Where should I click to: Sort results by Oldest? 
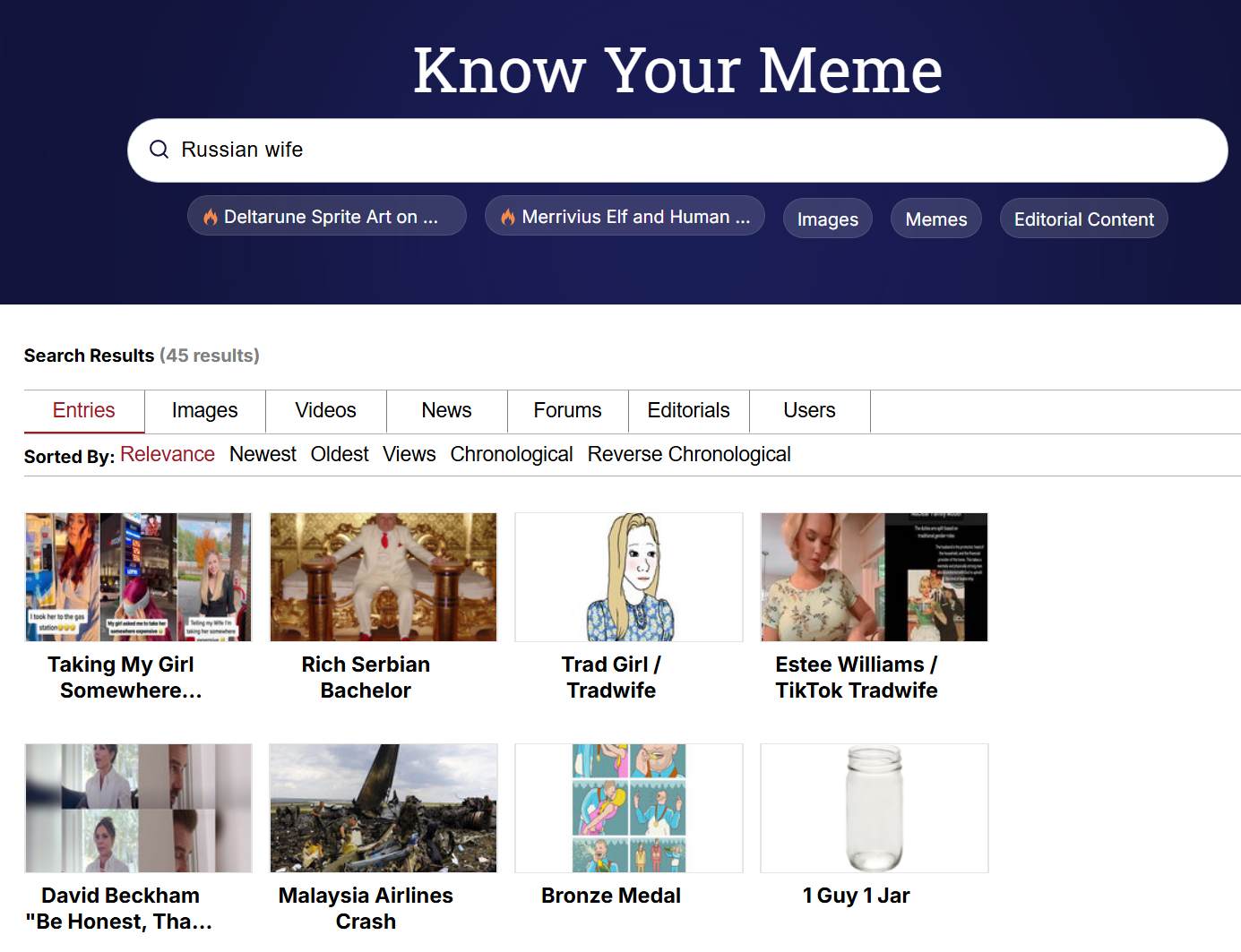[x=340, y=455]
